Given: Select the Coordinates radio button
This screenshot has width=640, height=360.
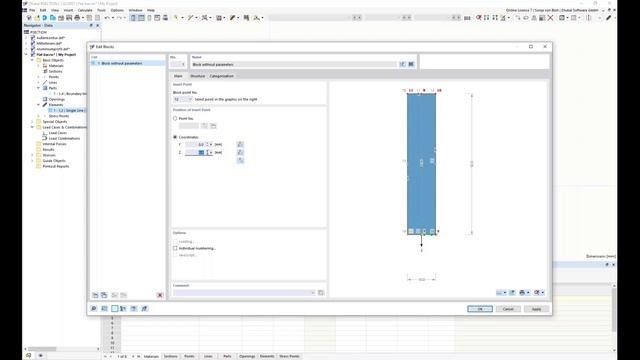Looking at the screenshot, I should 175,137.
